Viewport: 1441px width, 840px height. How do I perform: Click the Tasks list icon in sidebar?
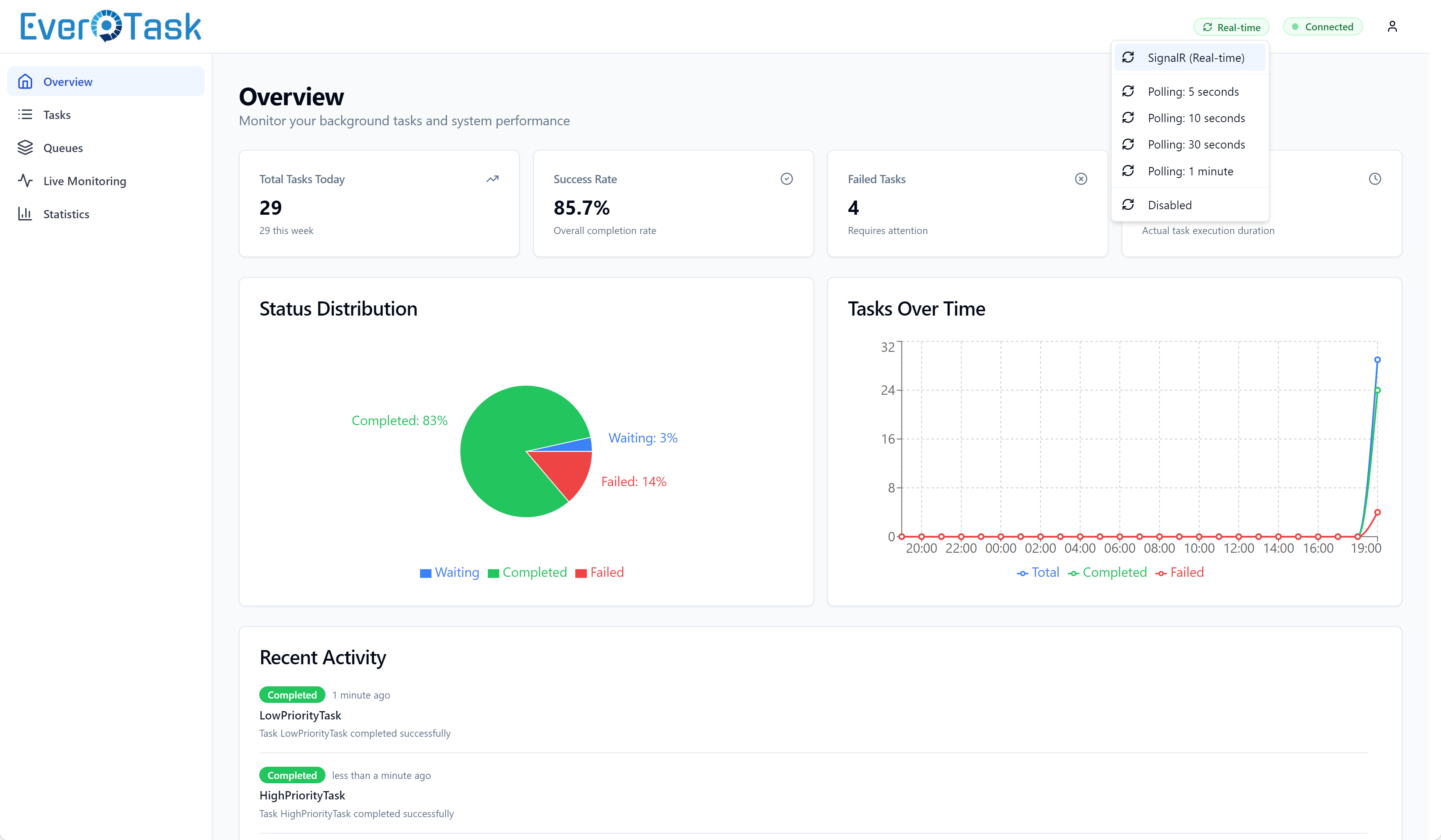(25, 114)
